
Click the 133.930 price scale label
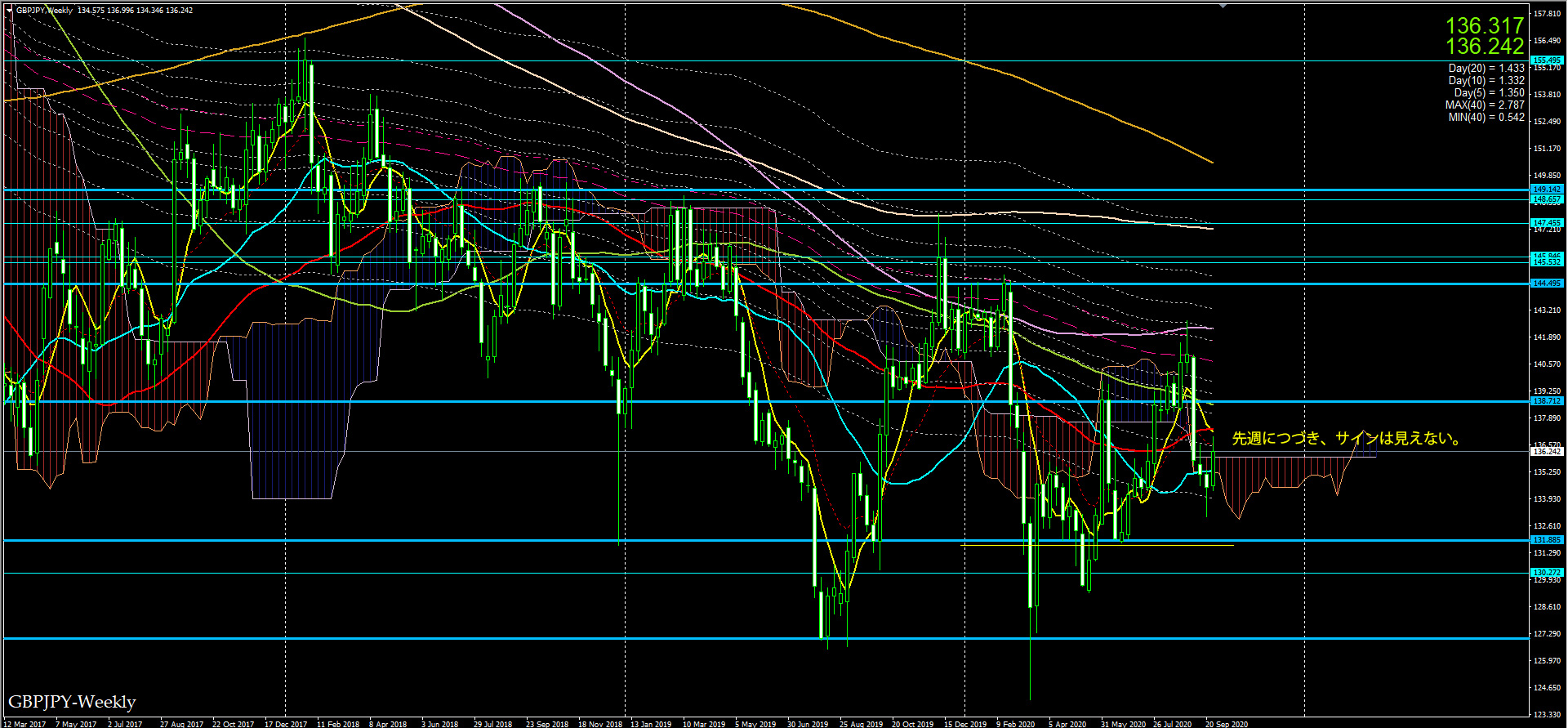(x=1548, y=499)
